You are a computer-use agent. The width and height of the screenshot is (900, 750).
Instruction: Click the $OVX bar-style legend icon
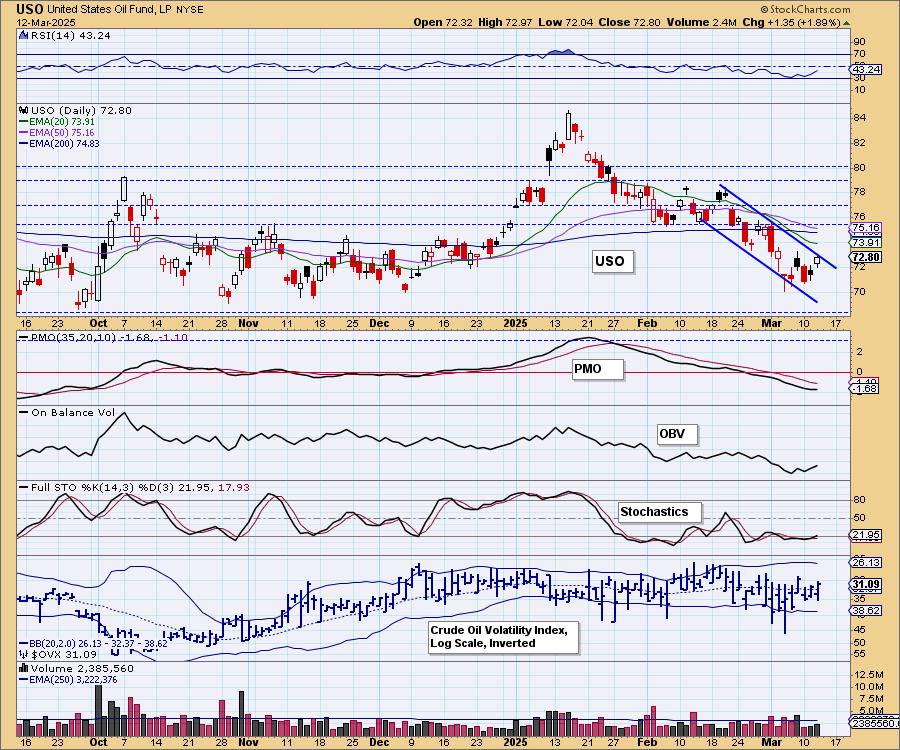point(24,654)
